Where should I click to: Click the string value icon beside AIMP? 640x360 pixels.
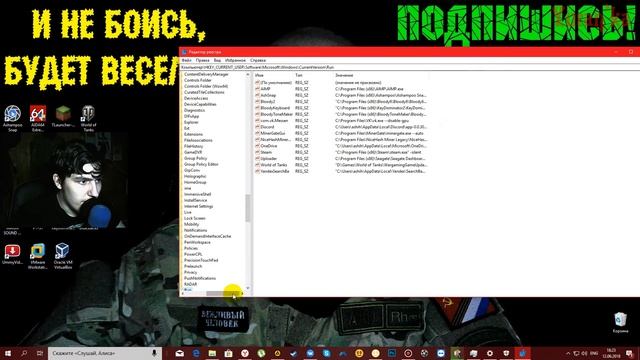pyautogui.click(x=257, y=89)
